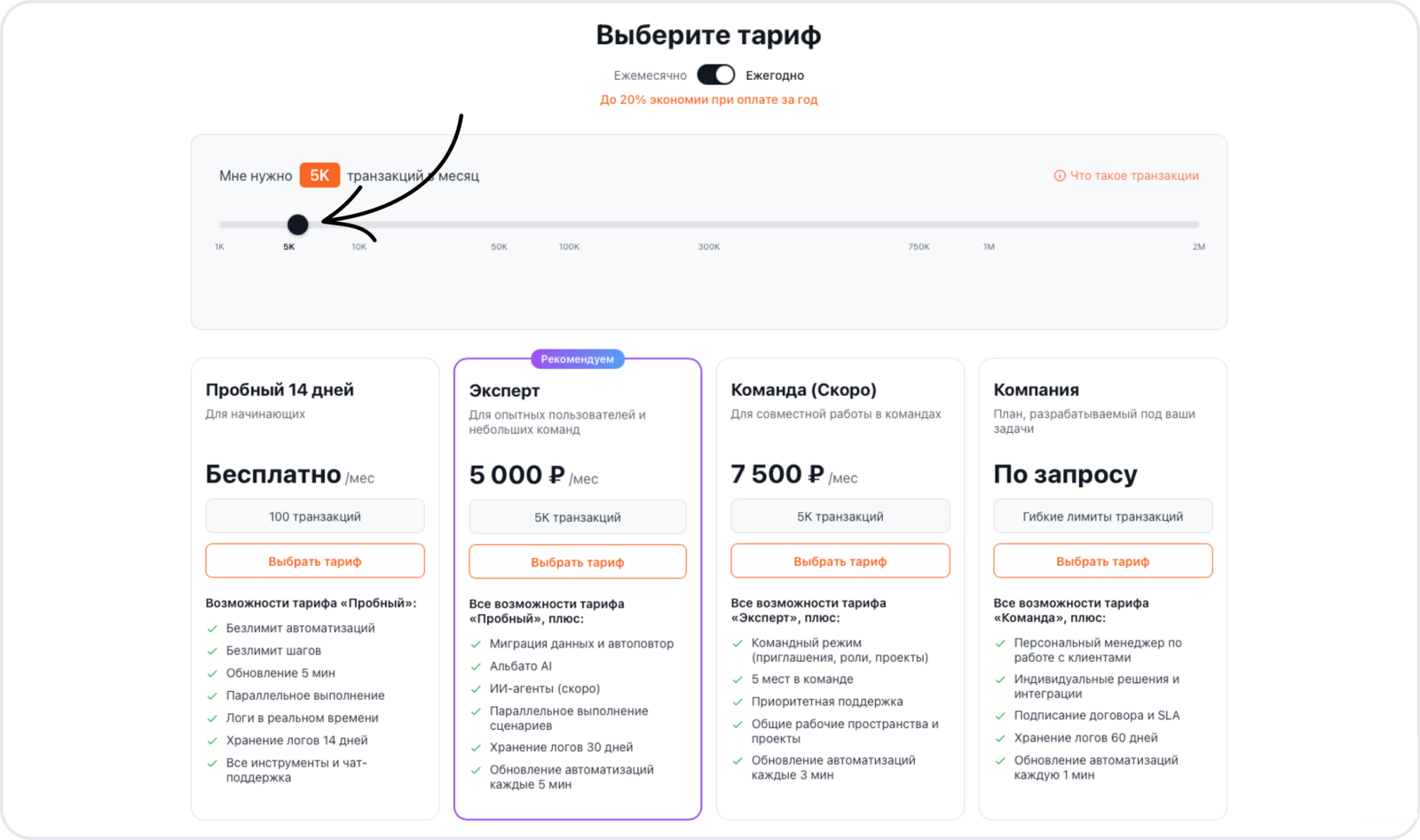Image resolution: width=1420 pixels, height=840 pixels.
Task: Click "Выбрать тариф" under Компания plan
Action: tap(1102, 561)
